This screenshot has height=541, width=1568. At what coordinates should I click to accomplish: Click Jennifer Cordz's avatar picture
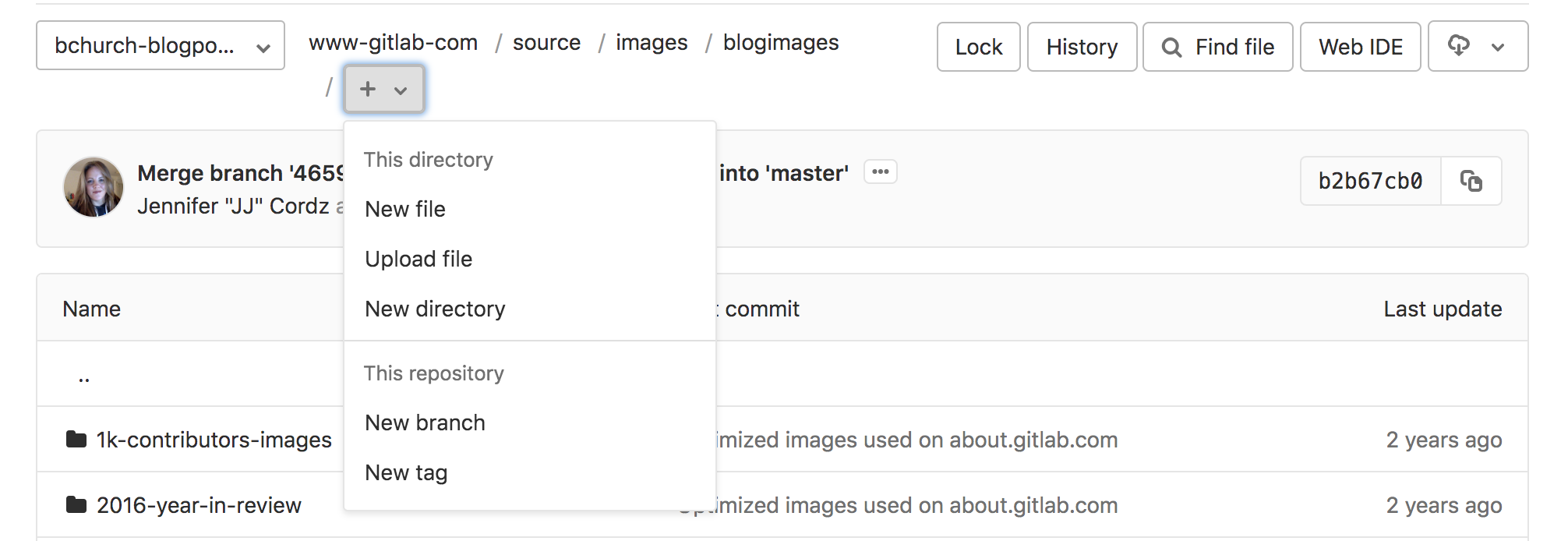click(x=94, y=187)
